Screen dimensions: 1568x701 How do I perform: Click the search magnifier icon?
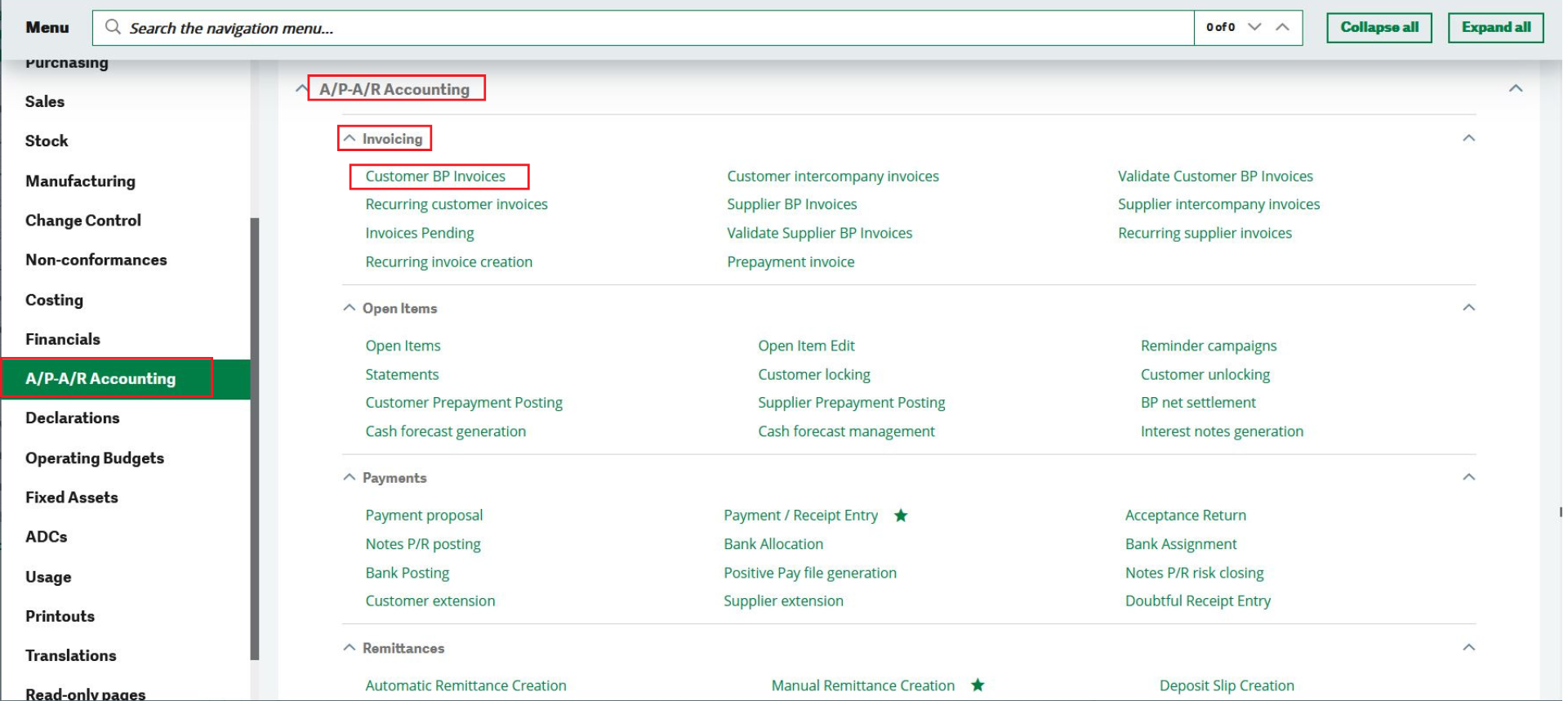pyautogui.click(x=113, y=27)
